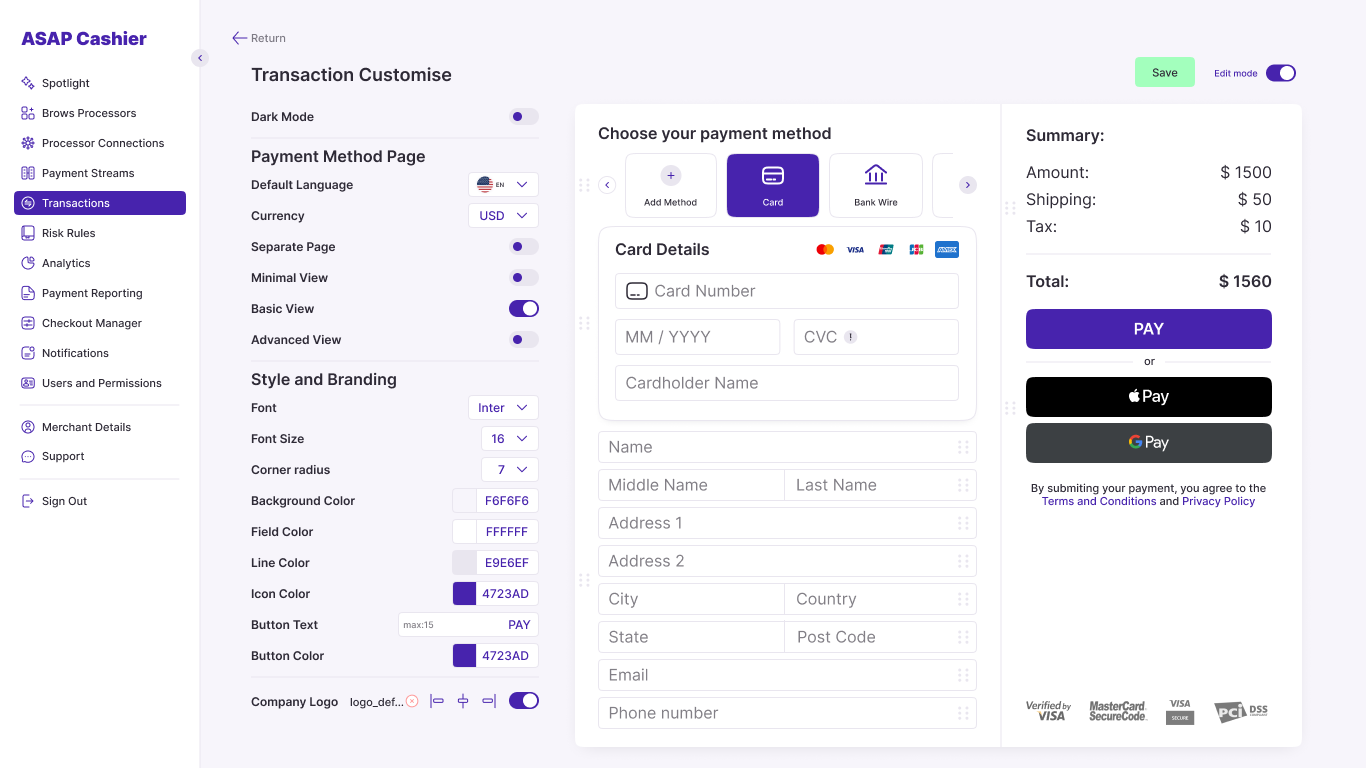The width and height of the screenshot is (1366, 768).
Task: Enable Minimal View toggle
Action: [x=524, y=278]
